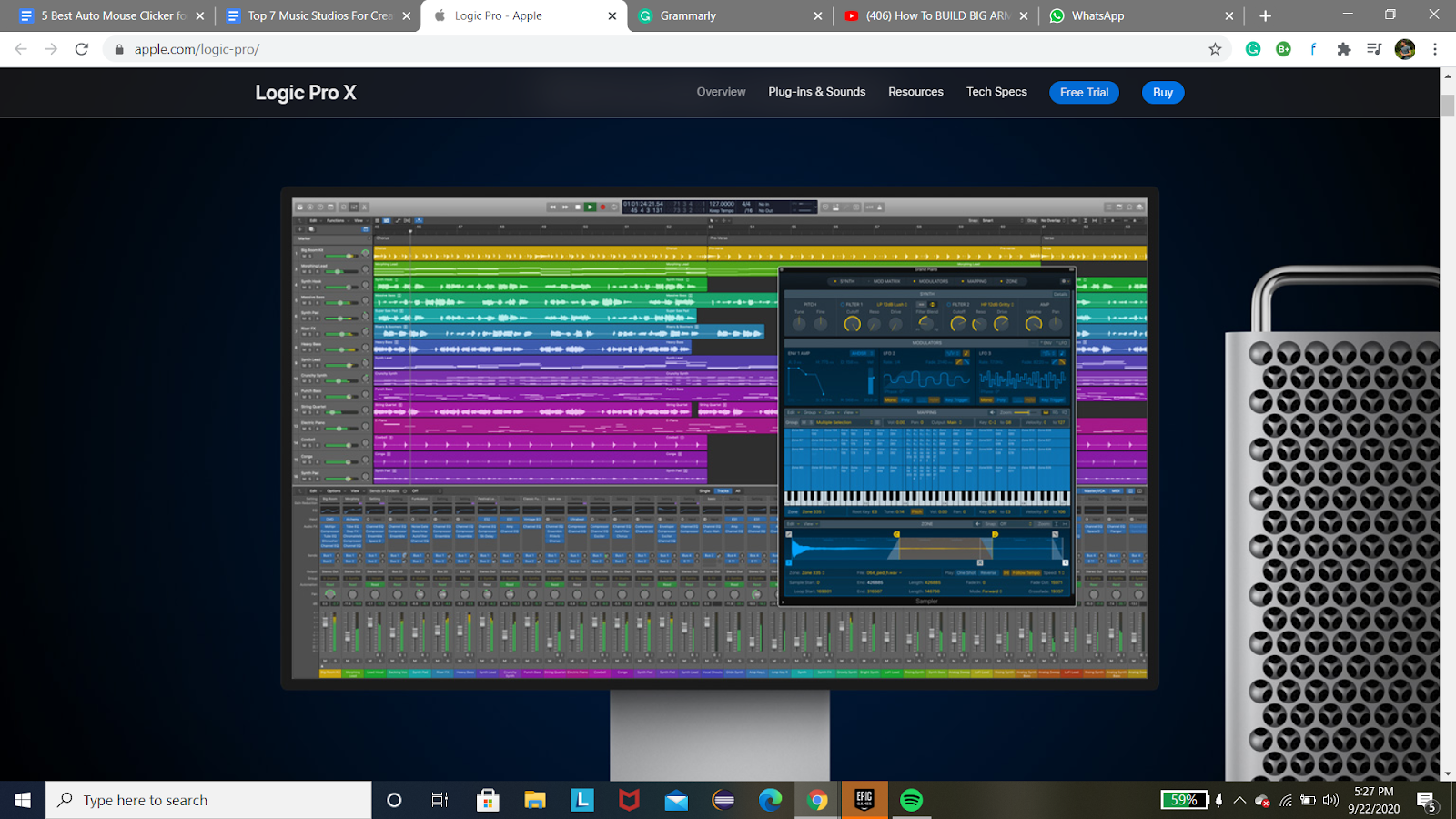Click the plugged-in battery tray icon
1456x819 pixels.
1308,800
